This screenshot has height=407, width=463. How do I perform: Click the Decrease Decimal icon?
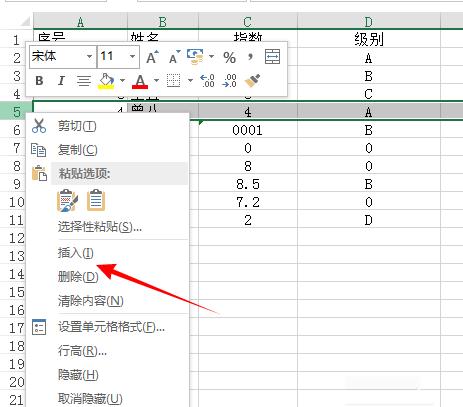pos(230,81)
